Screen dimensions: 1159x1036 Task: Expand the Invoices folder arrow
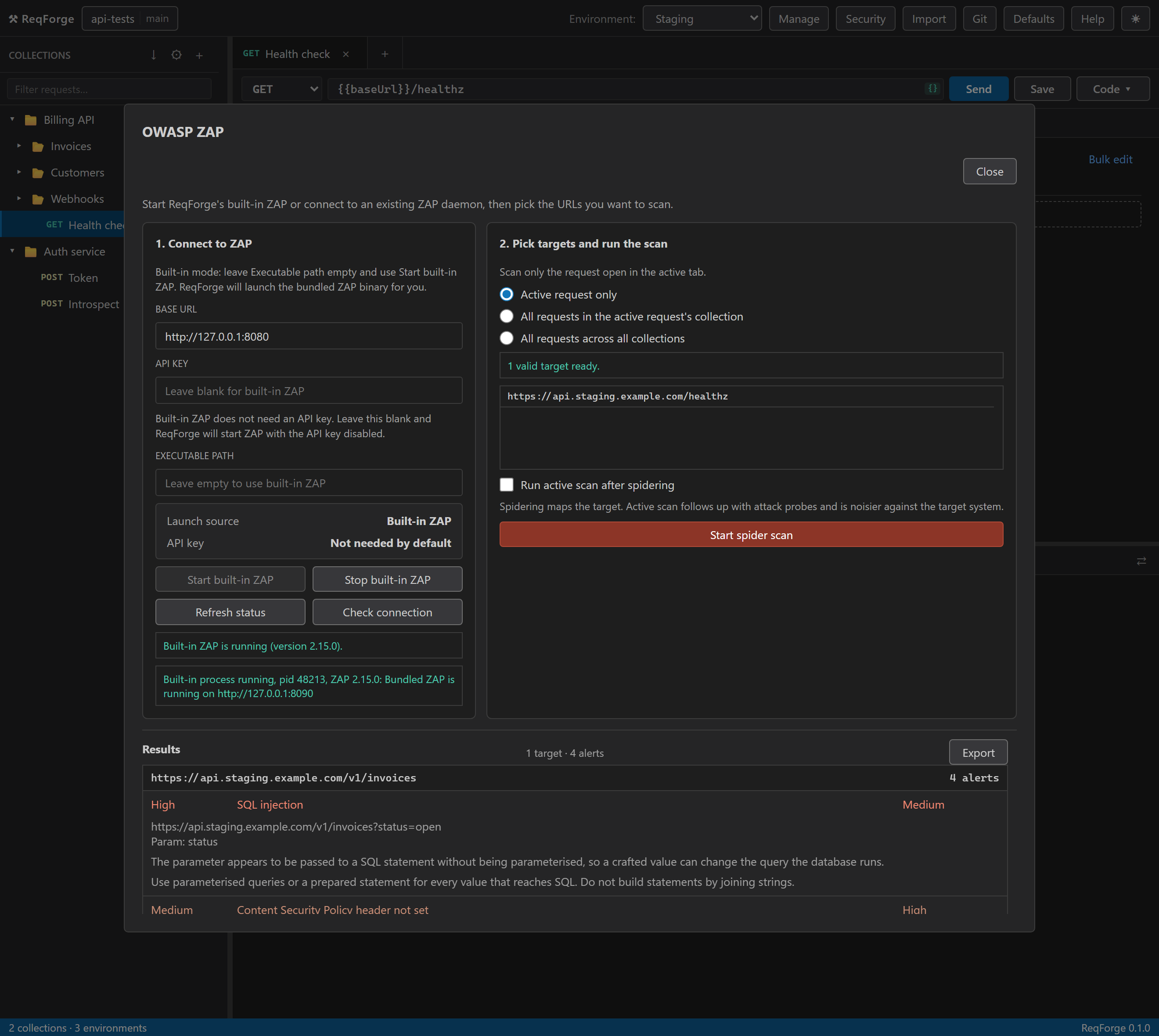[19, 146]
